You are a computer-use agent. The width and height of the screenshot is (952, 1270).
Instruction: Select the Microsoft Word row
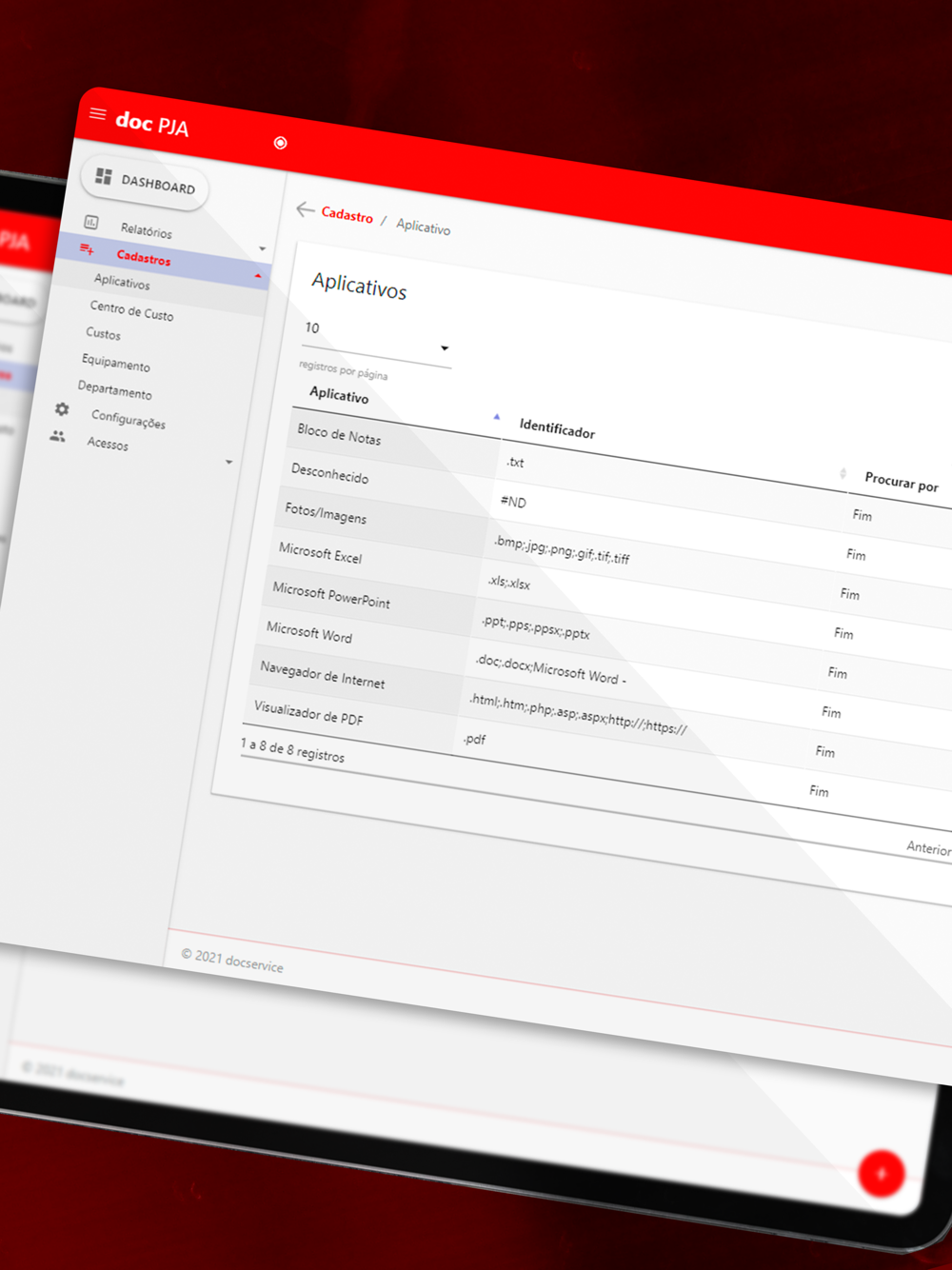(x=308, y=632)
